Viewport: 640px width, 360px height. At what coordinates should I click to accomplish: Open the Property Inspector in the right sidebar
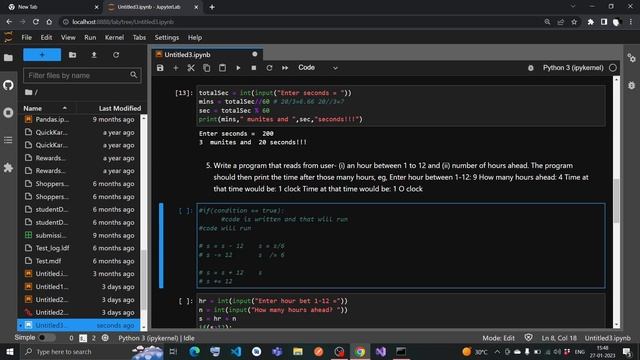[x=631, y=58]
